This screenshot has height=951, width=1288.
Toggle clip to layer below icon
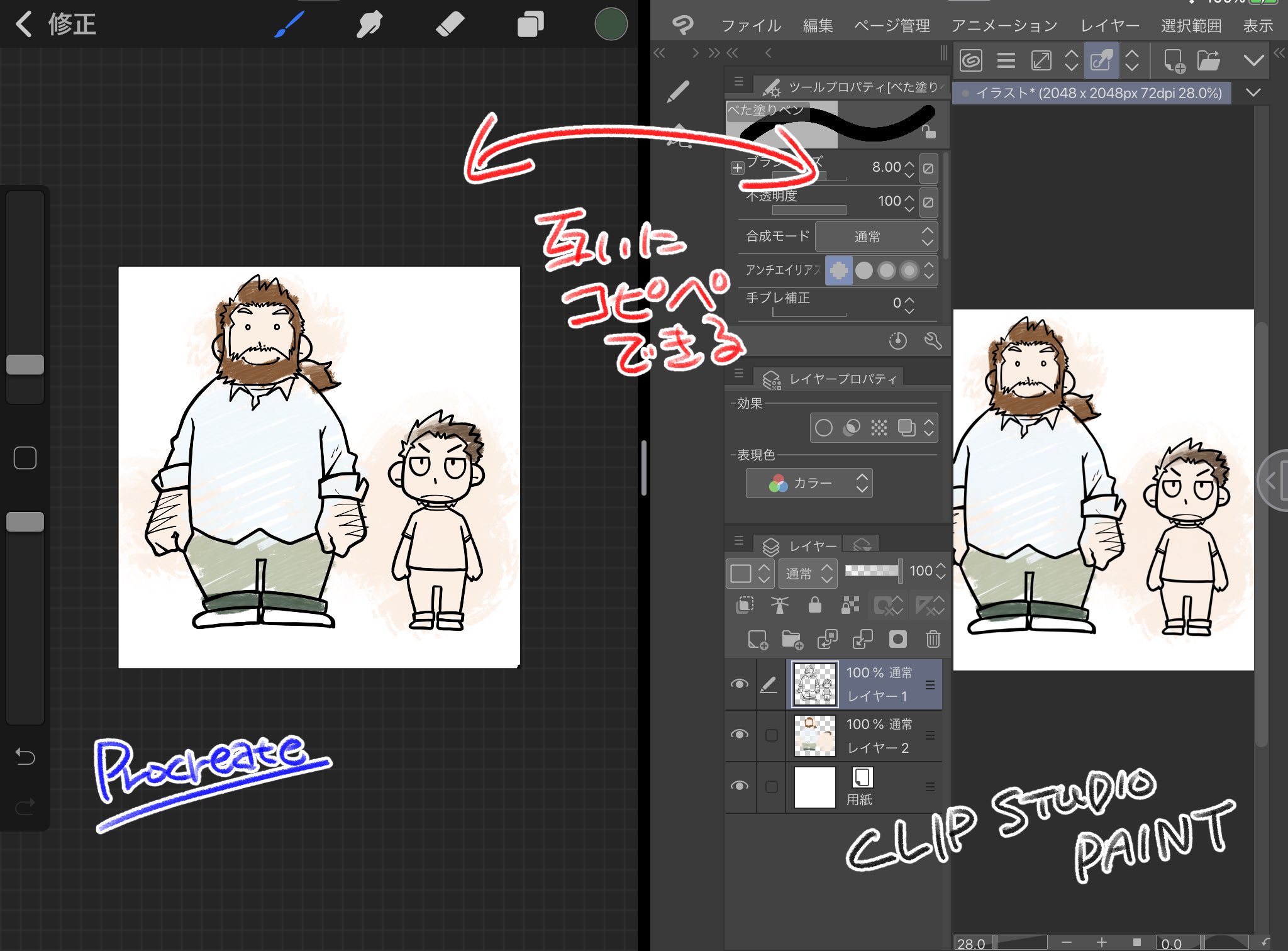tap(745, 605)
